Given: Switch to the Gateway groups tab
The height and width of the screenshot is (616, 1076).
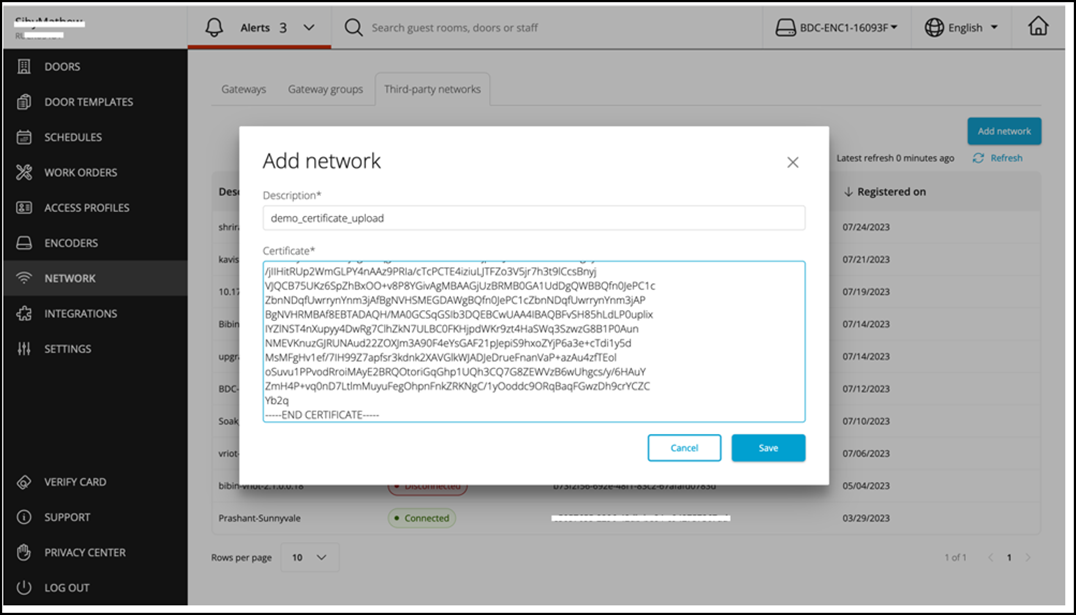Looking at the screenshot, I should [325, 89].
